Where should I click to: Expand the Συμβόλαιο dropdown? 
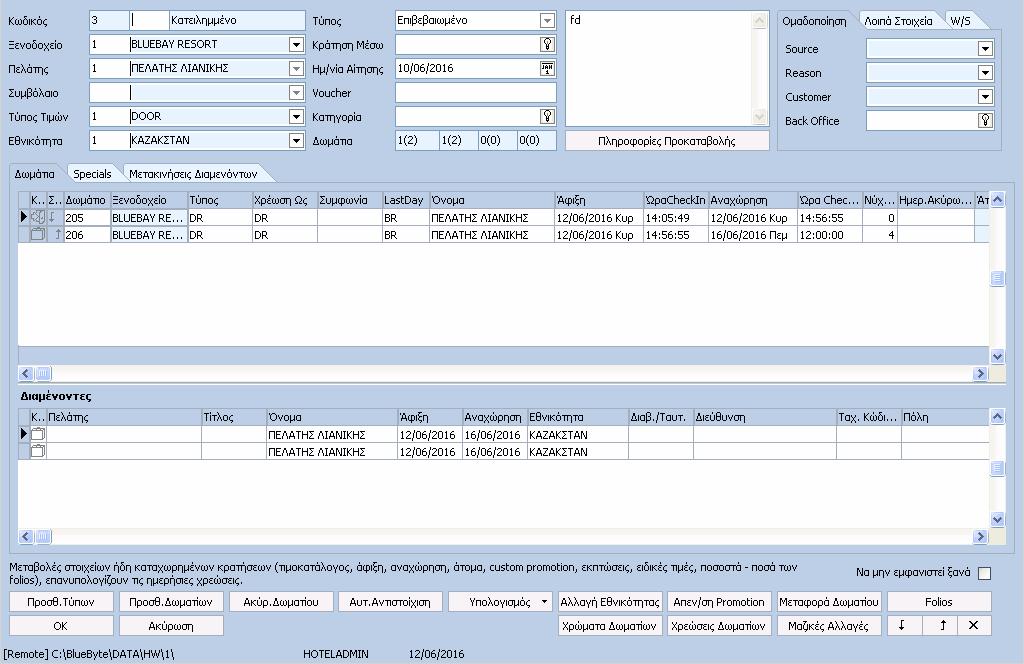pyautogui.click(x=296, y=93)
